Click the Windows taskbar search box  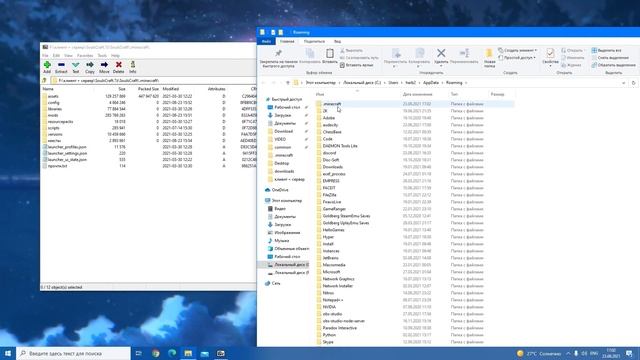click(73, 353)
